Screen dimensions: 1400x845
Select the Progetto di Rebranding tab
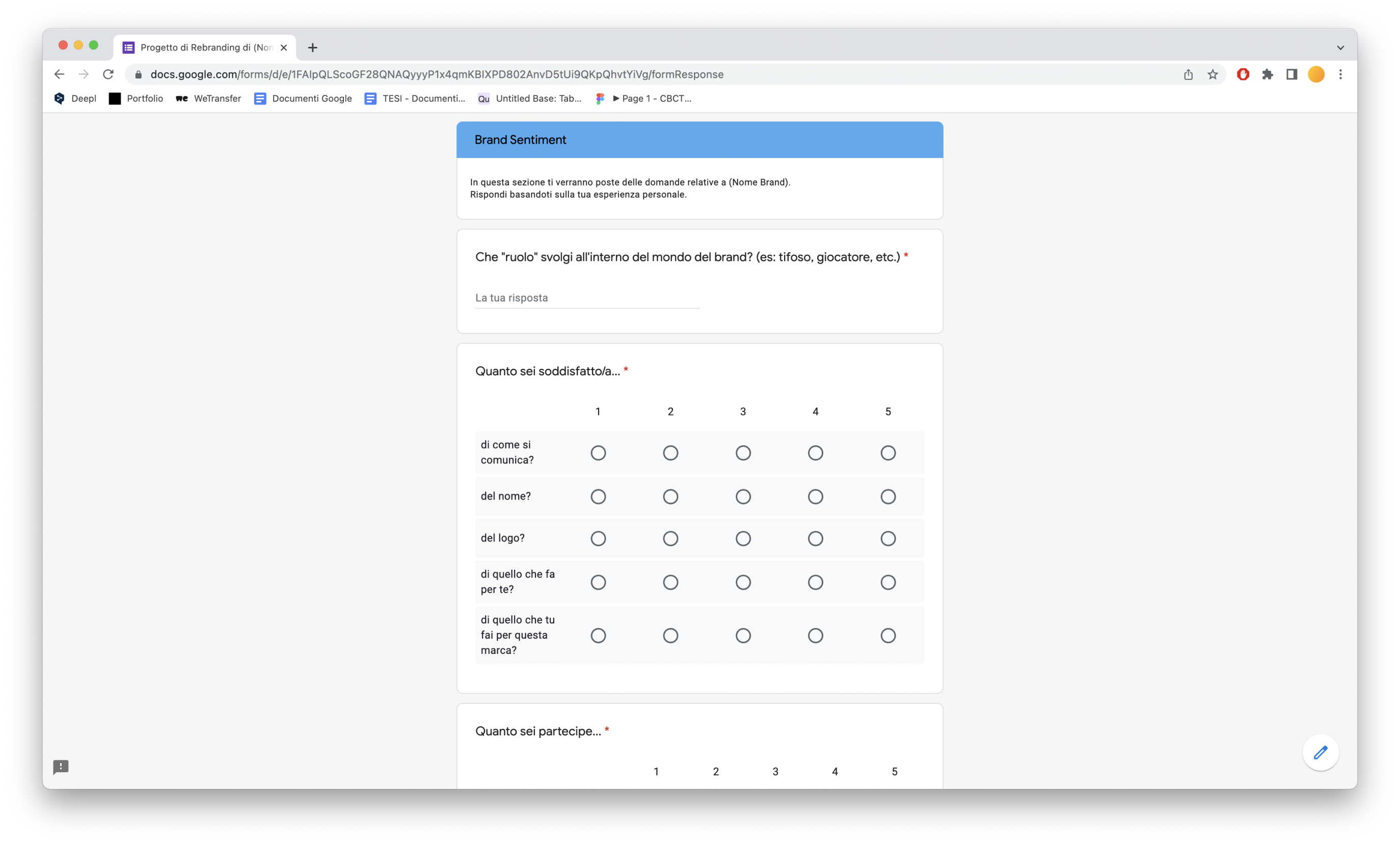204,48
